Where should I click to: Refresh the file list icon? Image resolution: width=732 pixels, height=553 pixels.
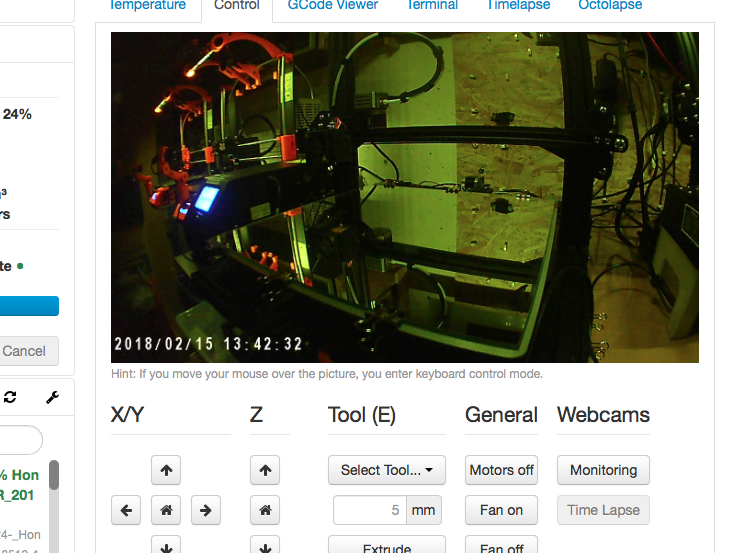10,397
